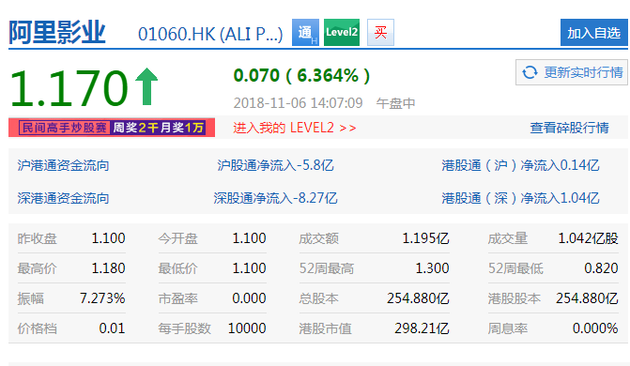
Task: Click ticker 01060.HK (ALI P...)
Action: tap(210, 34)
